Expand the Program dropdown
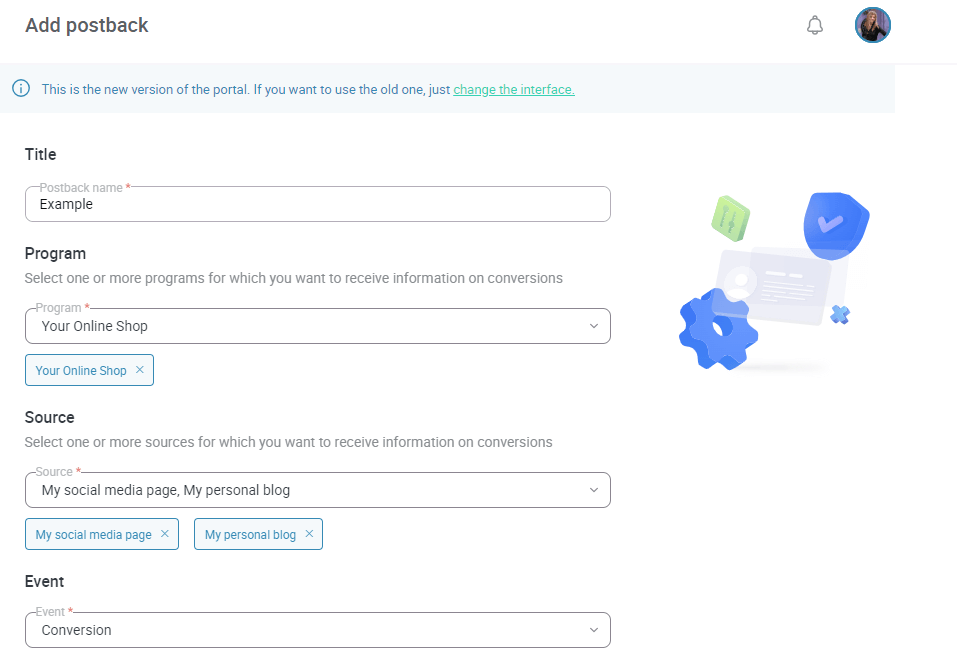Viewport: 957px width, 665px height. 594,326
